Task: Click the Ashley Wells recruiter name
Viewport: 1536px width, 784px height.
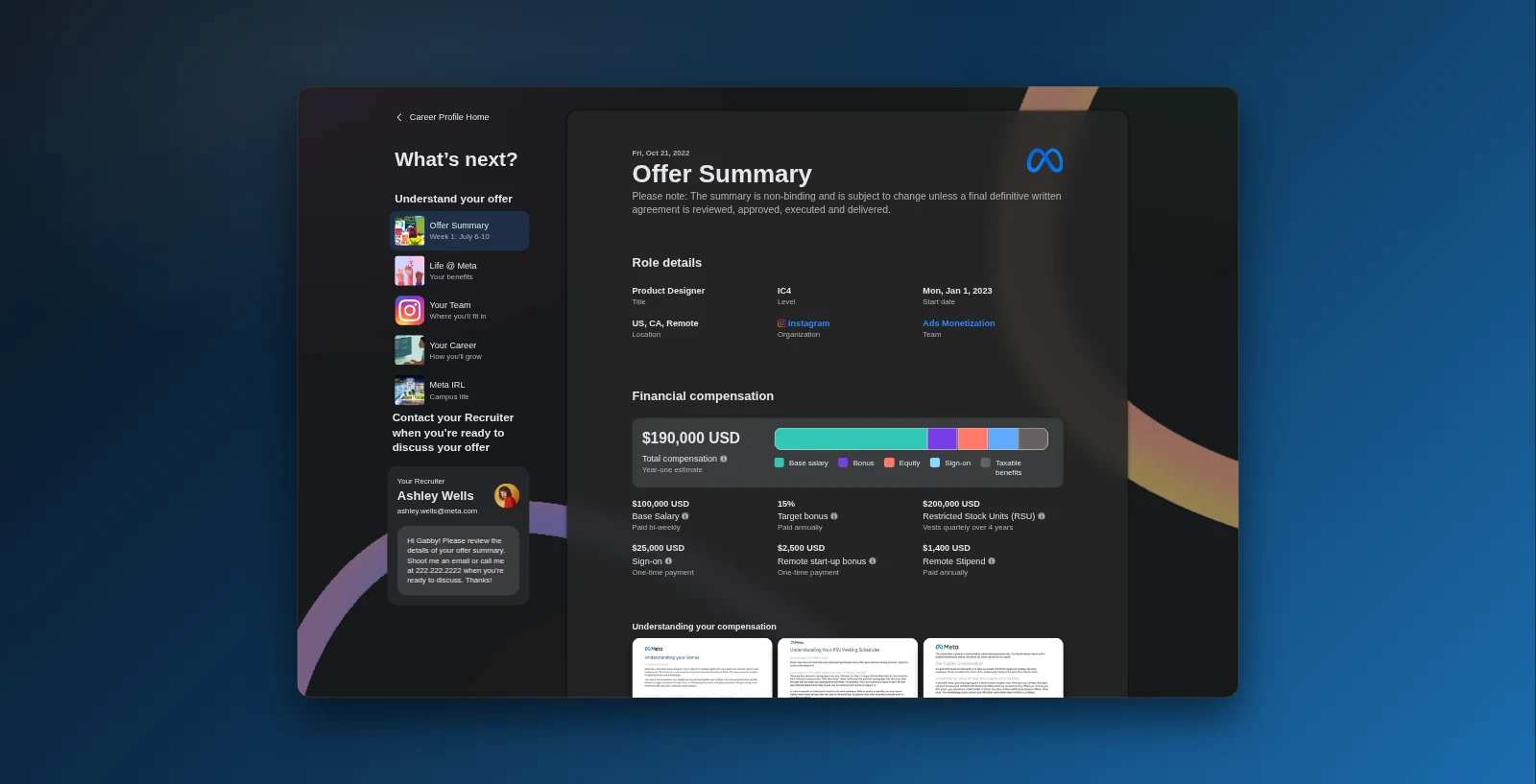Action: [436, 496]
